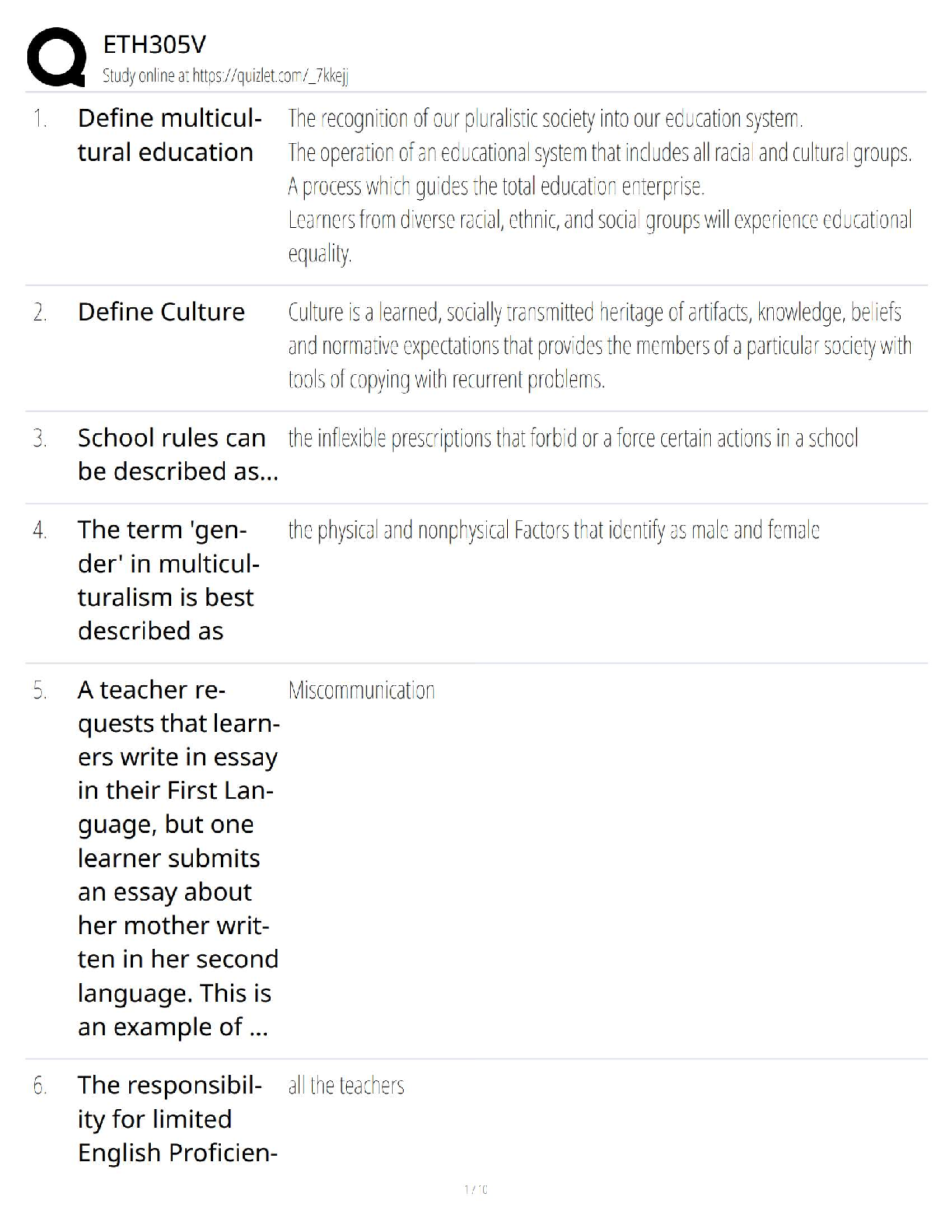The height and width of the screenshot is (1232, 952).
Task: Click the 'all the teachers' answer
Action: (x=346, y=1085)
